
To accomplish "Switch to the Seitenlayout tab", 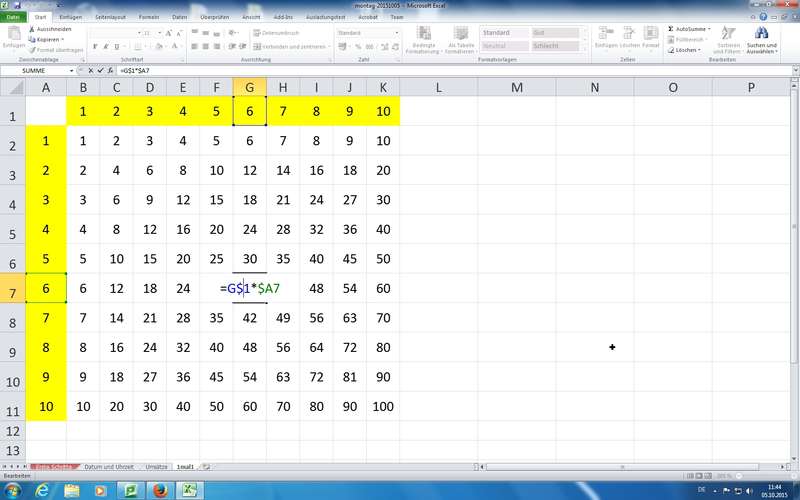I will coord(110,17).
